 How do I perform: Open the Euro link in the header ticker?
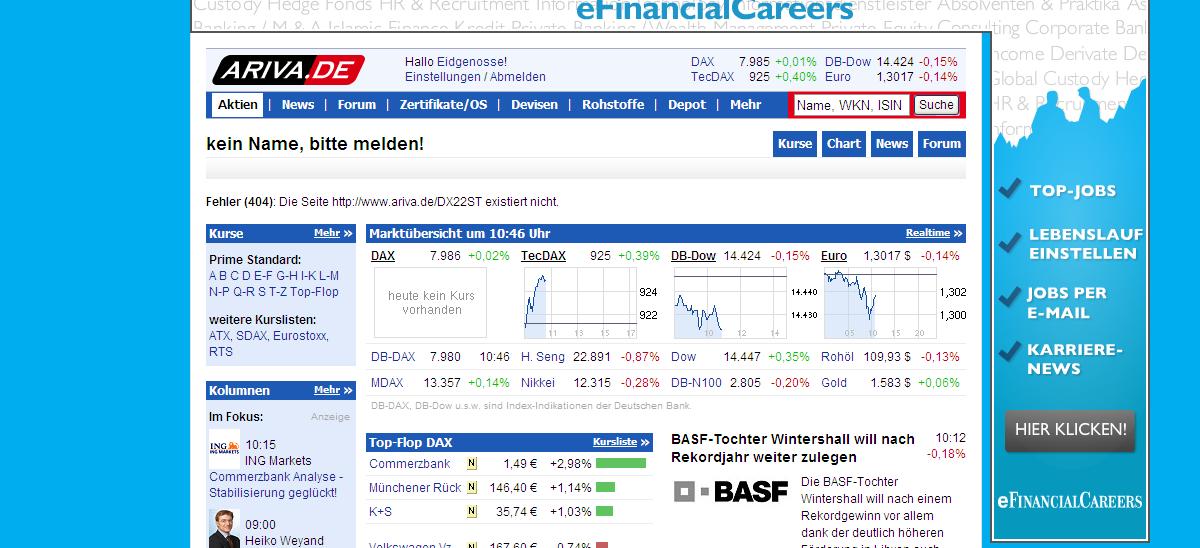838,77
